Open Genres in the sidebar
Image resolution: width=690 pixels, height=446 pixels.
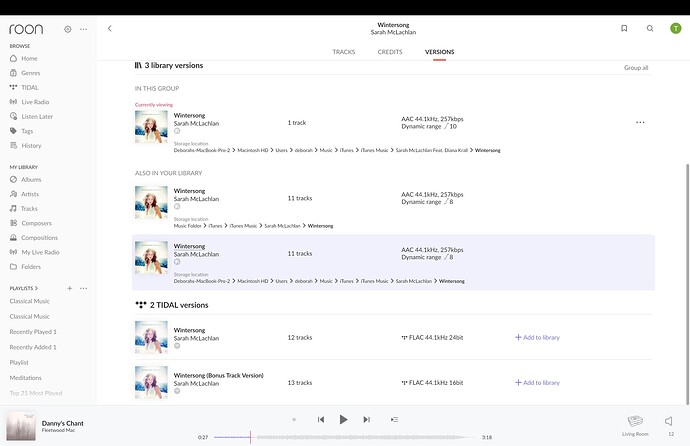click(x=30, y=73)
